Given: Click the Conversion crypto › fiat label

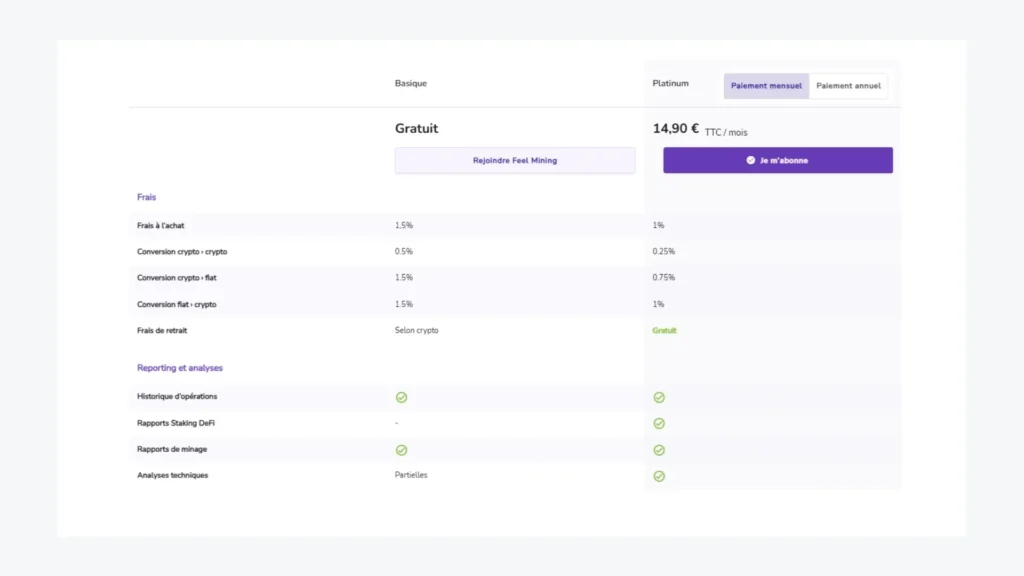Looking at the screenshot, I should point(176,278).
